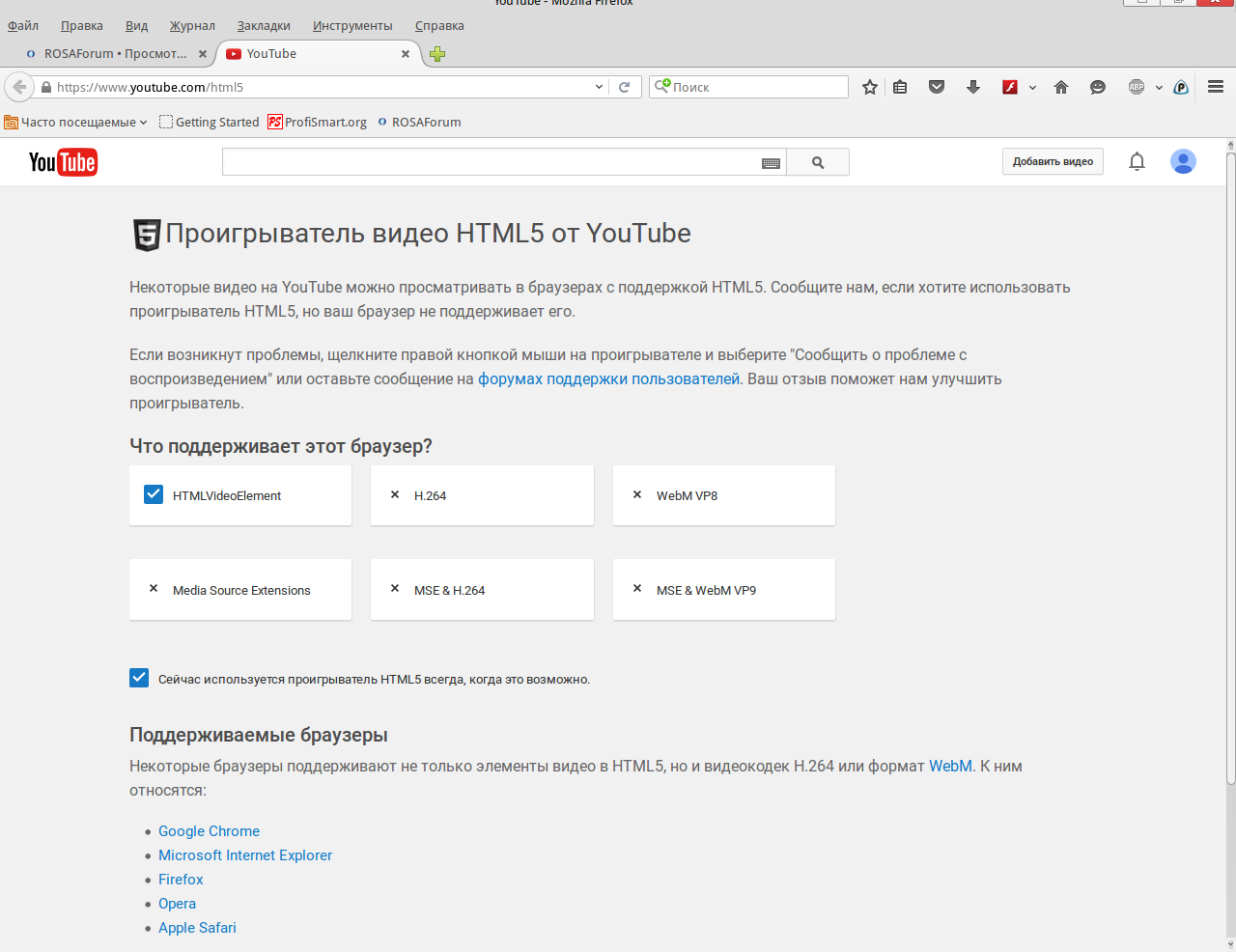This screenshot has height=952, width=1236.
Task: Expand the Adblock Plus dropdown arrow
Action: click(1159, 87)
